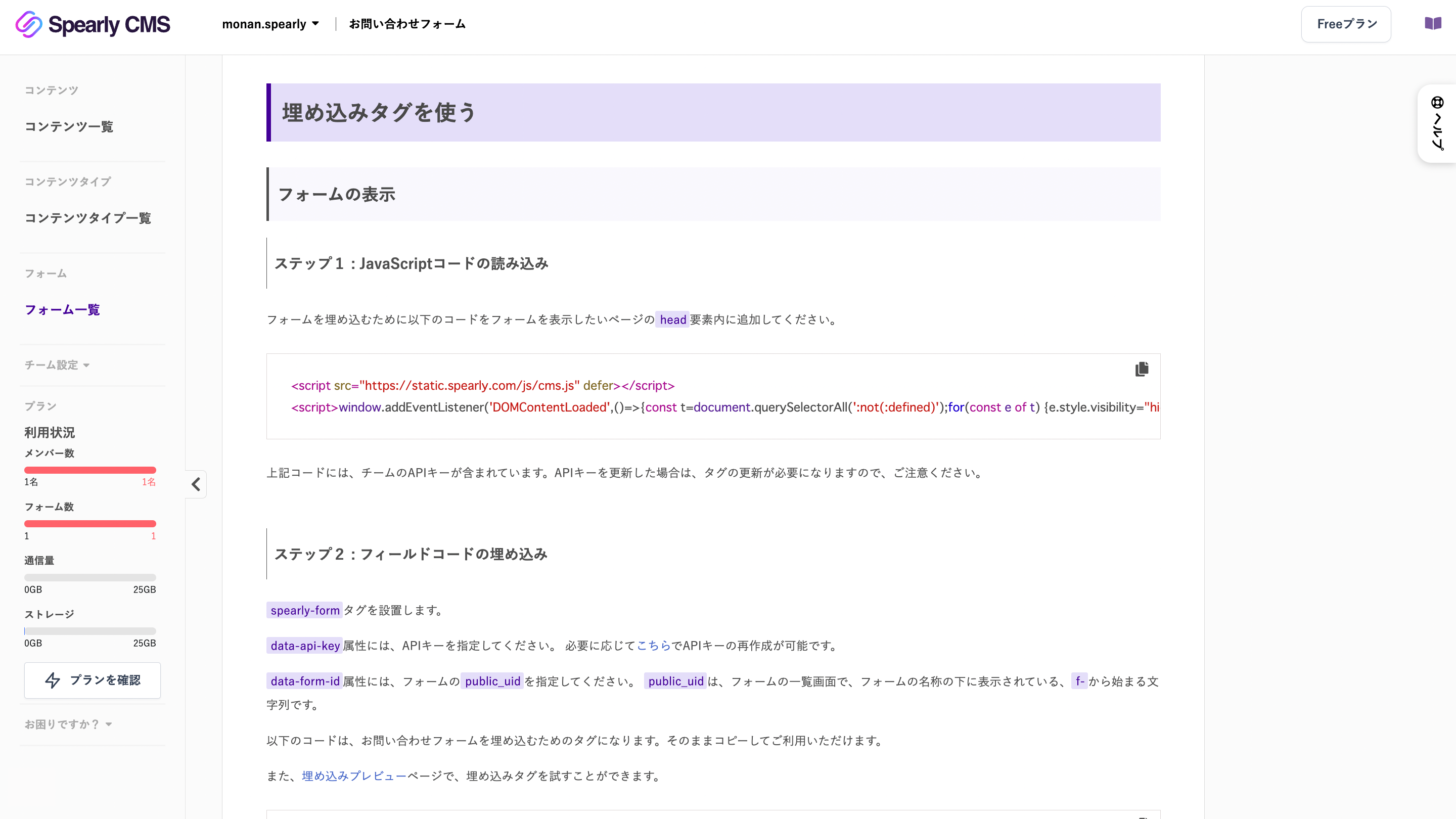
Task: Click the Spearly CMS logo
Action: click(x=93, y=24)
